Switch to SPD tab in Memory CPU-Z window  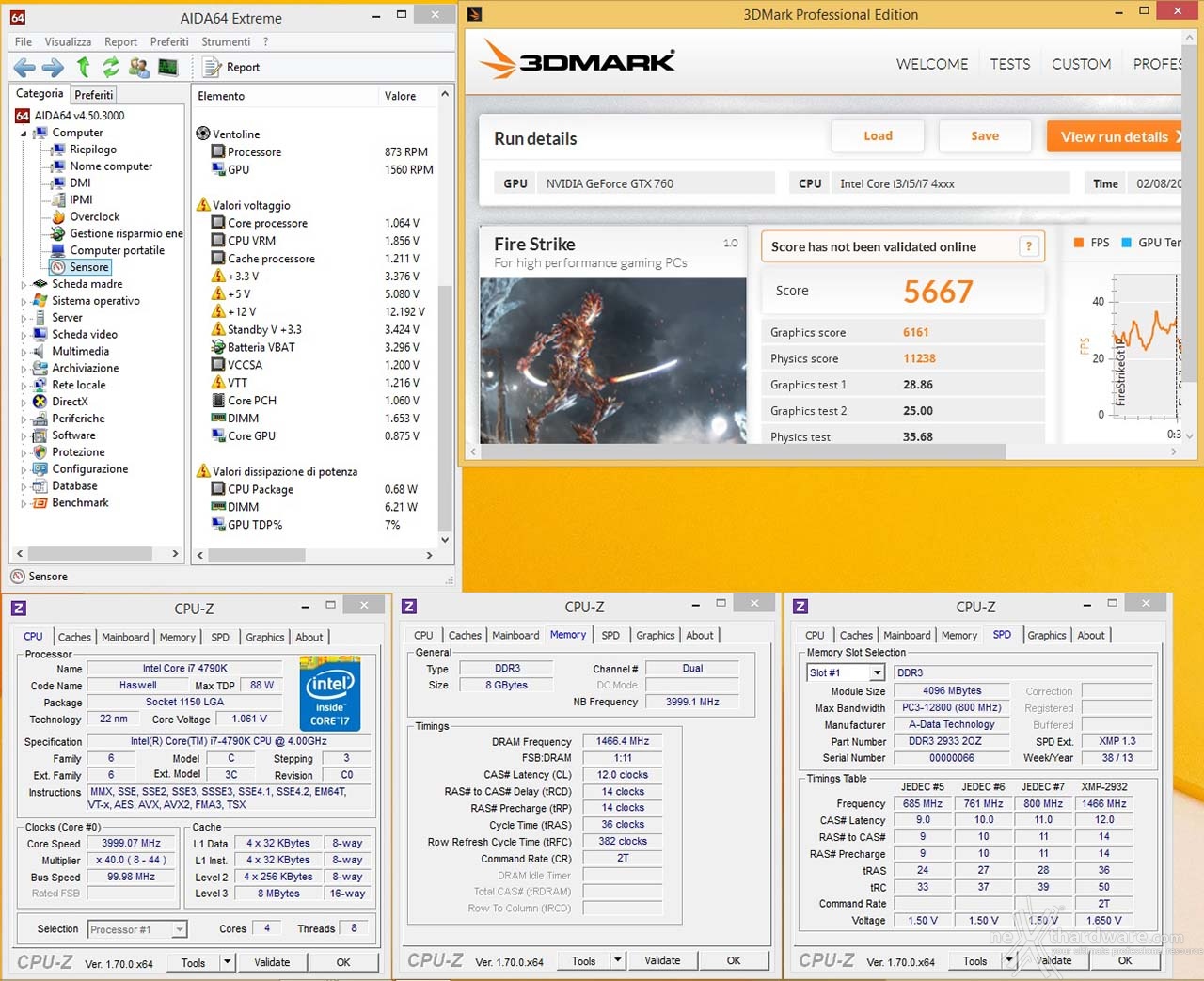coord(610,635)
